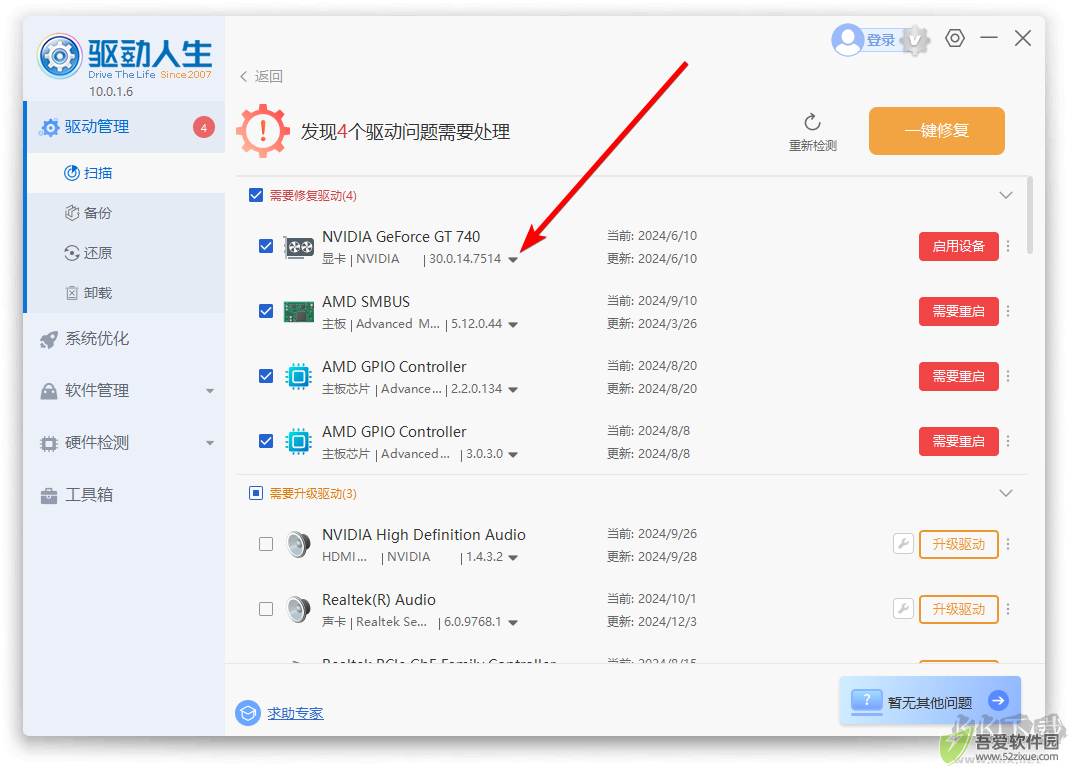Go back using the 返回 link
The image size is (1068, 766).
[262, 76]
